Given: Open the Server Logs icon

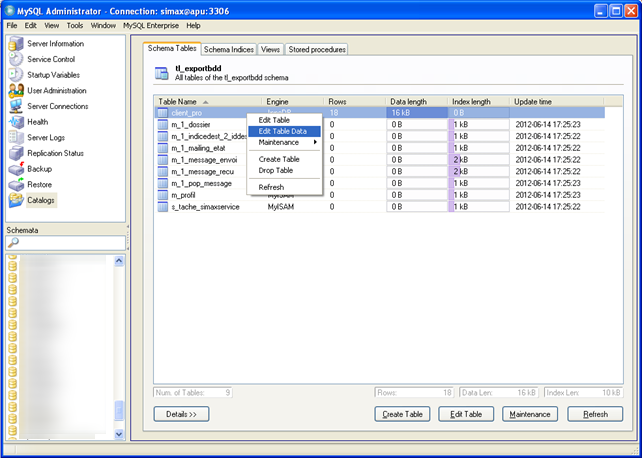Looking at the screenshot, I should (16, 138).
